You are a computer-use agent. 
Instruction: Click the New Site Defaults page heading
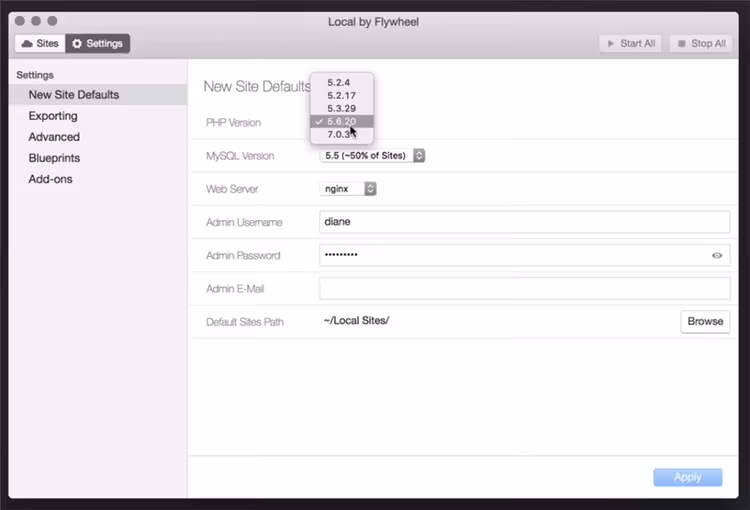(257, 87)
